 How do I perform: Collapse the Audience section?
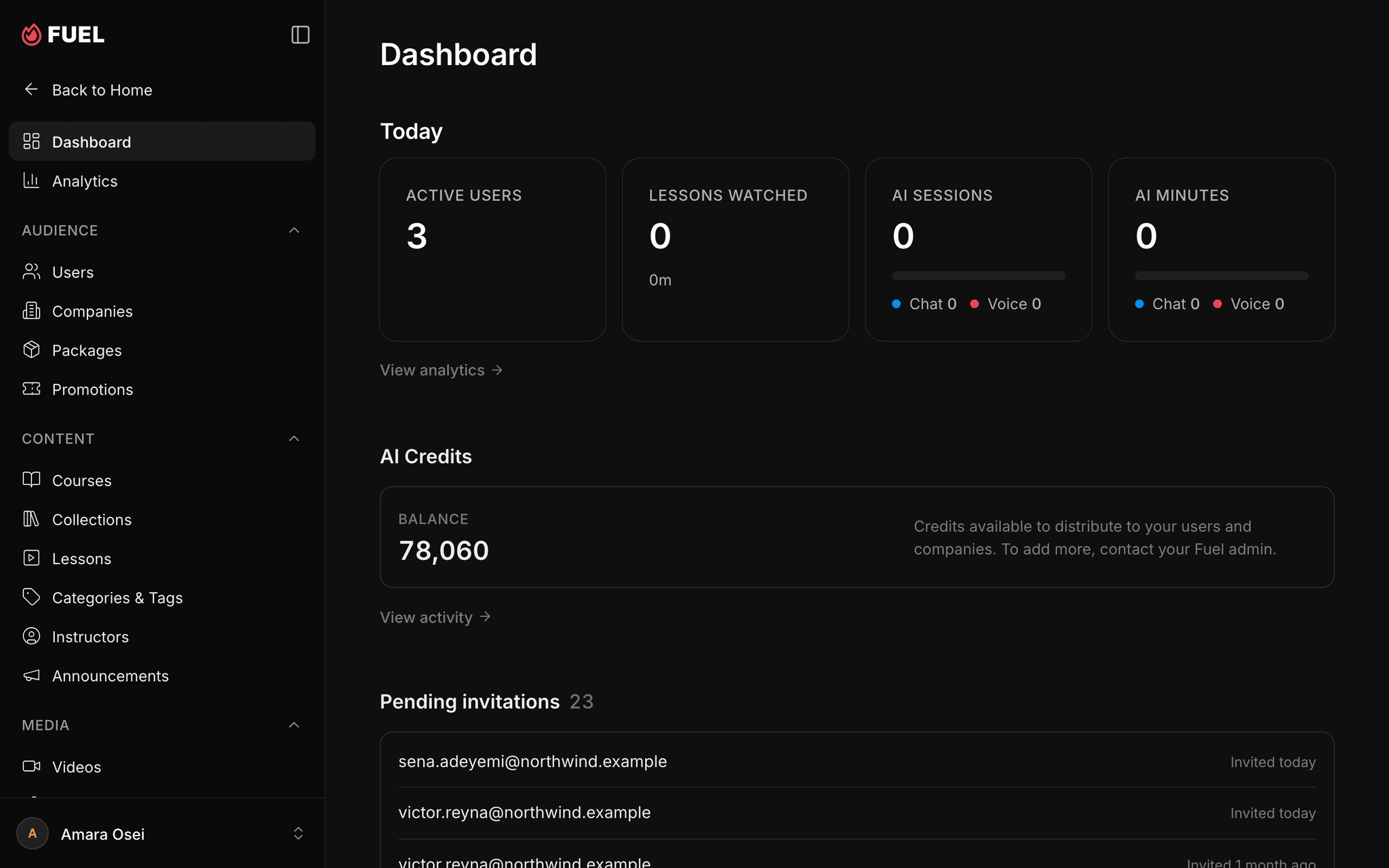[294, 231]
